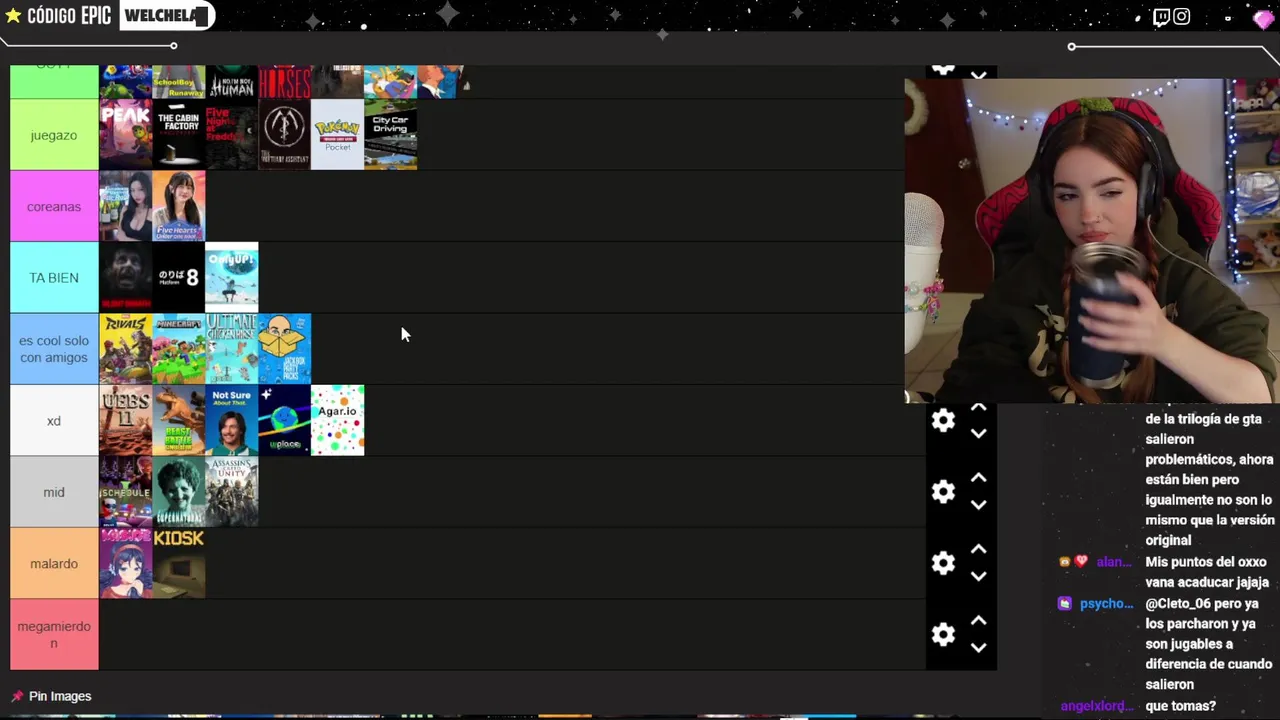
Task: Move the malardo tier down with the arrow
Action: pyautogui.click(x=978, y=576)
